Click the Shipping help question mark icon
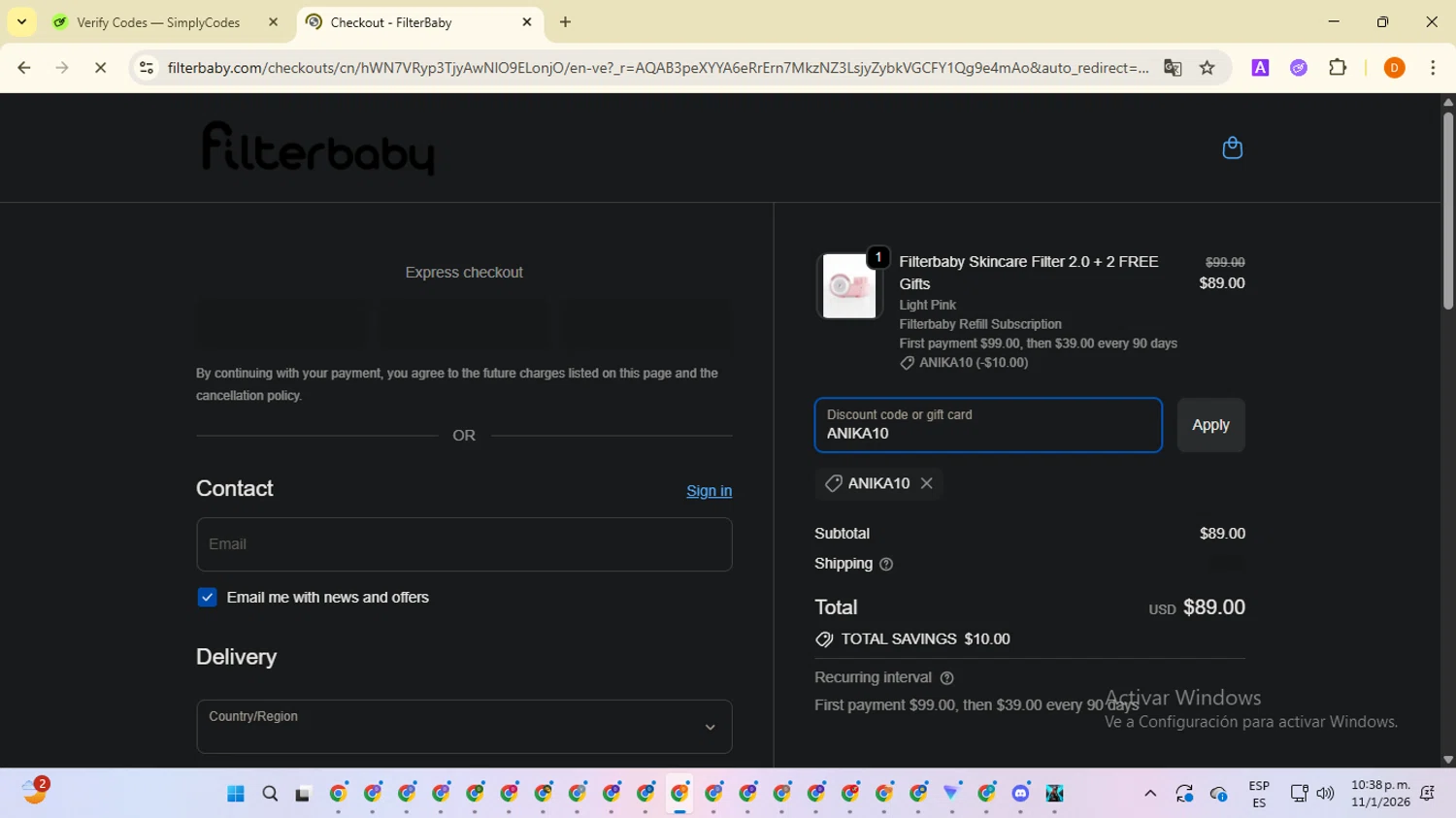Image resolution: width=1456 pixels, height=818 pixels. [x=886, y=564]
